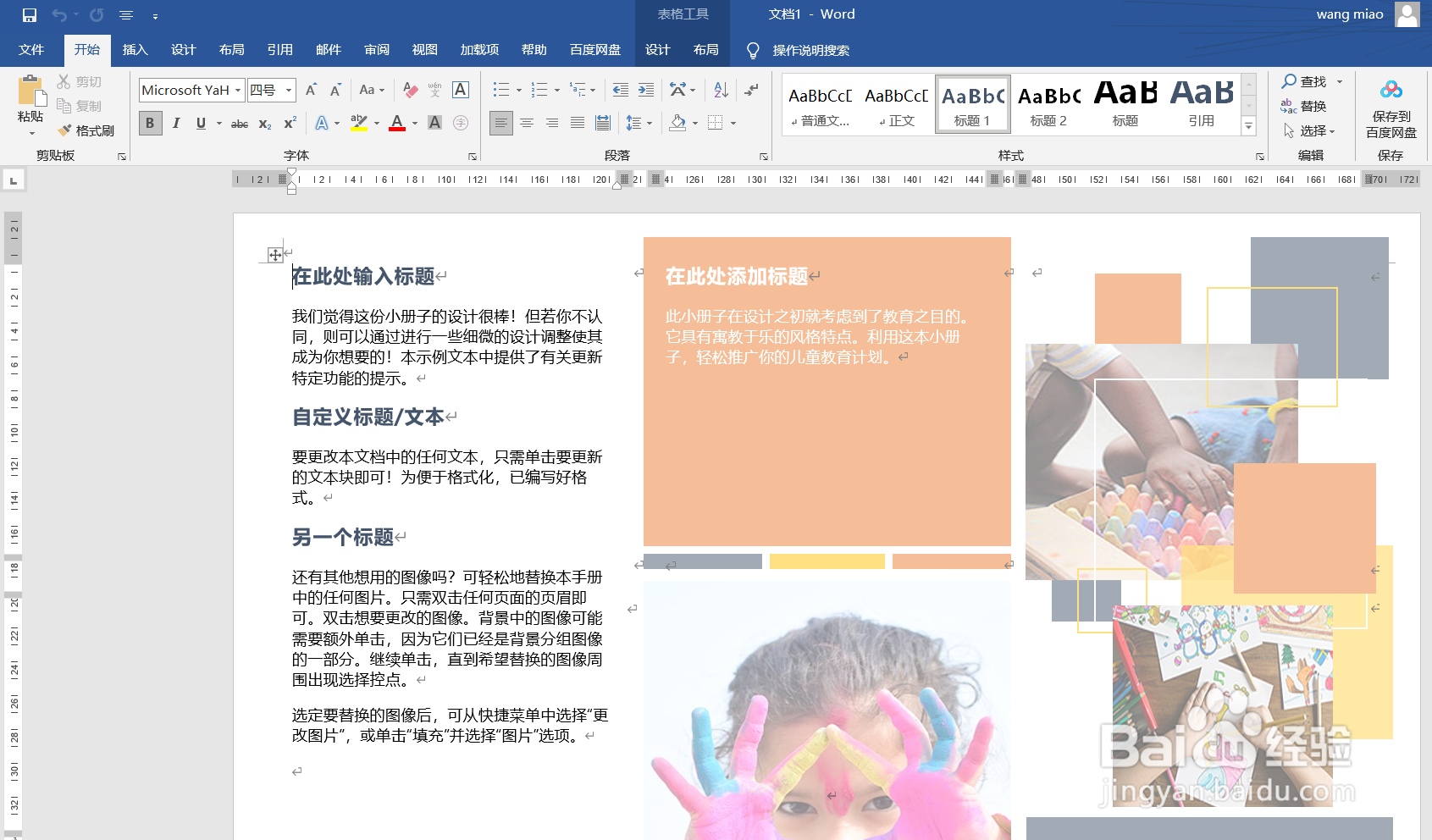The width and height of the screenshot is (1432, 840).
Task: Toggle Bold formatting
Action: click(x=150, y=123)
